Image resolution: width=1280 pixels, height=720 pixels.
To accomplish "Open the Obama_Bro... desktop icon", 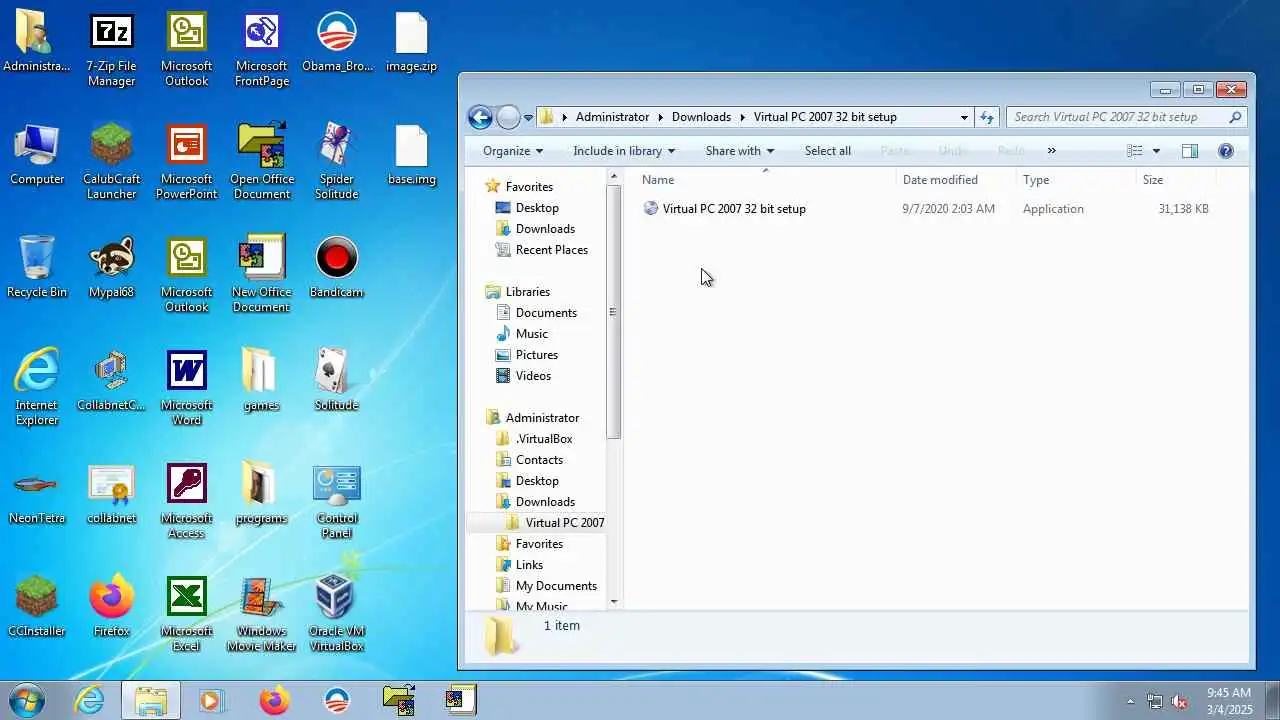I will (337, 43).
